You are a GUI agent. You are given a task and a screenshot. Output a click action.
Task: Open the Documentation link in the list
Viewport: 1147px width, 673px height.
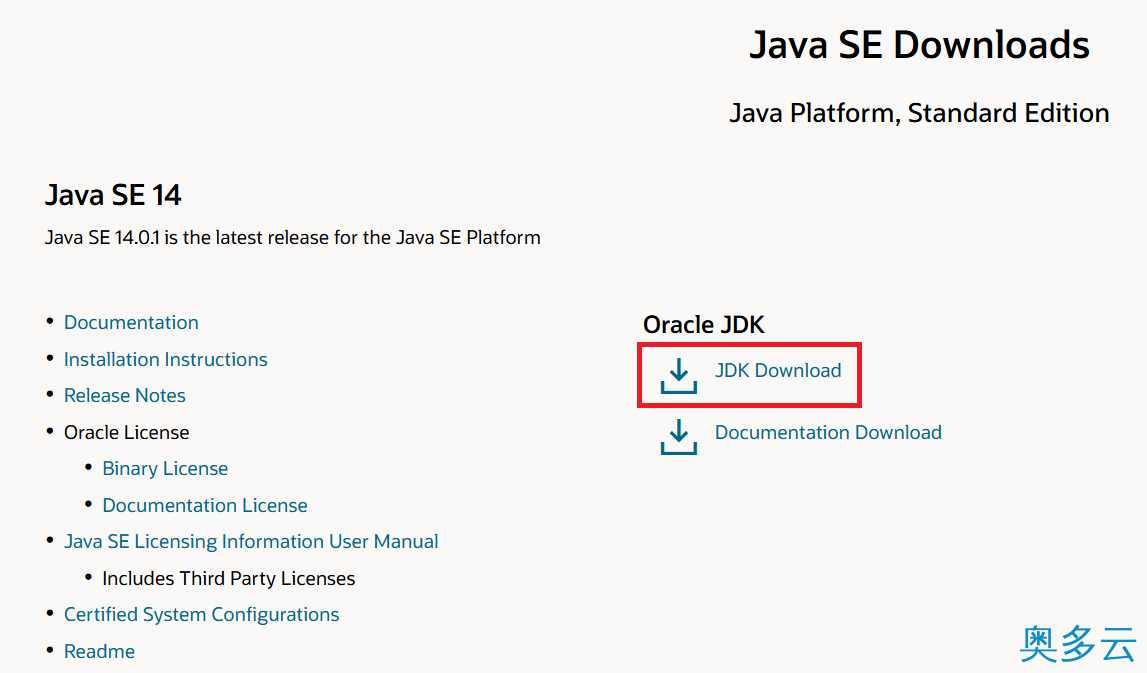[x=131, y=323]
